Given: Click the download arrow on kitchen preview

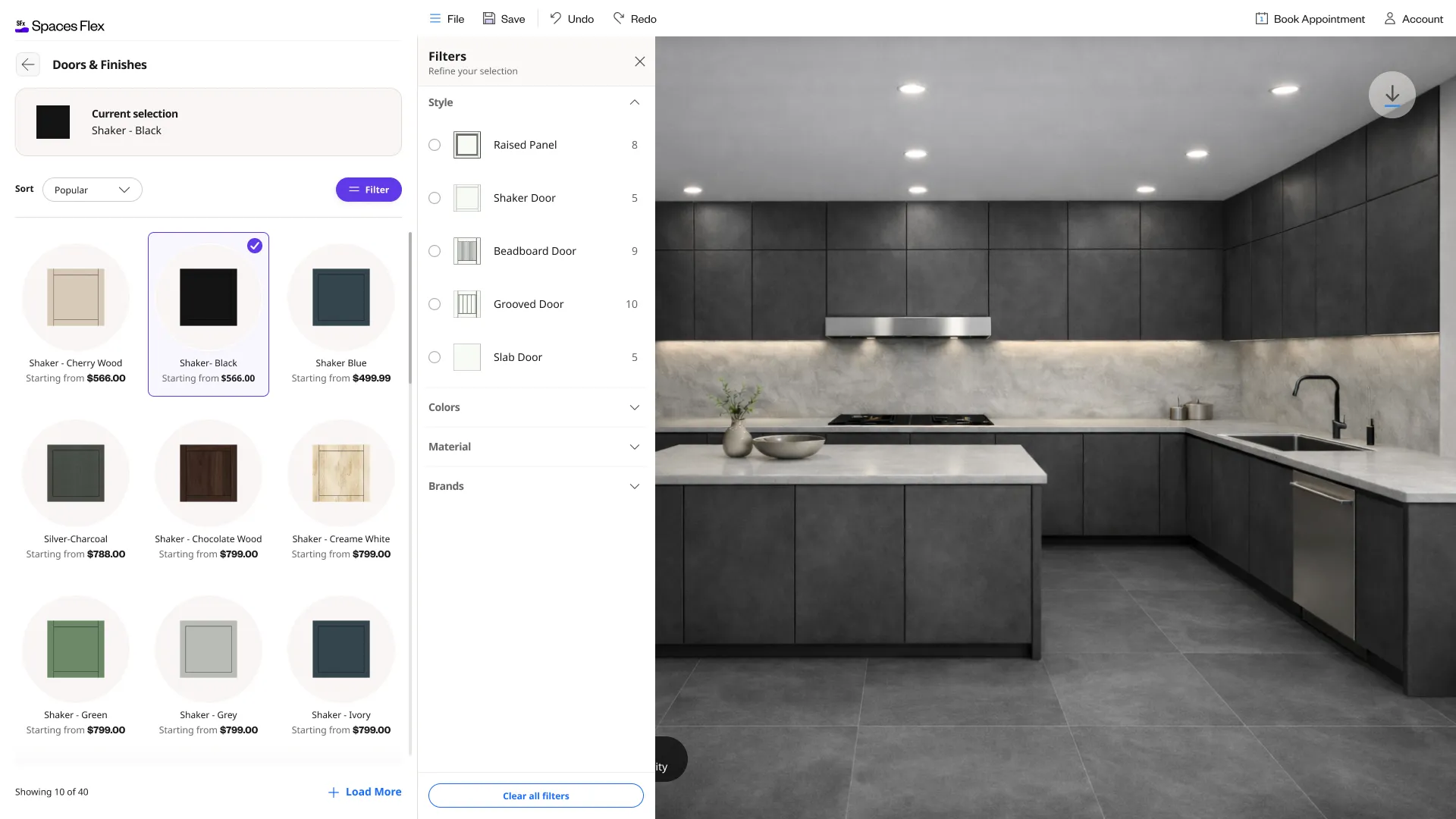Looking at the screenshot, I should click(x=1392, y=95).
